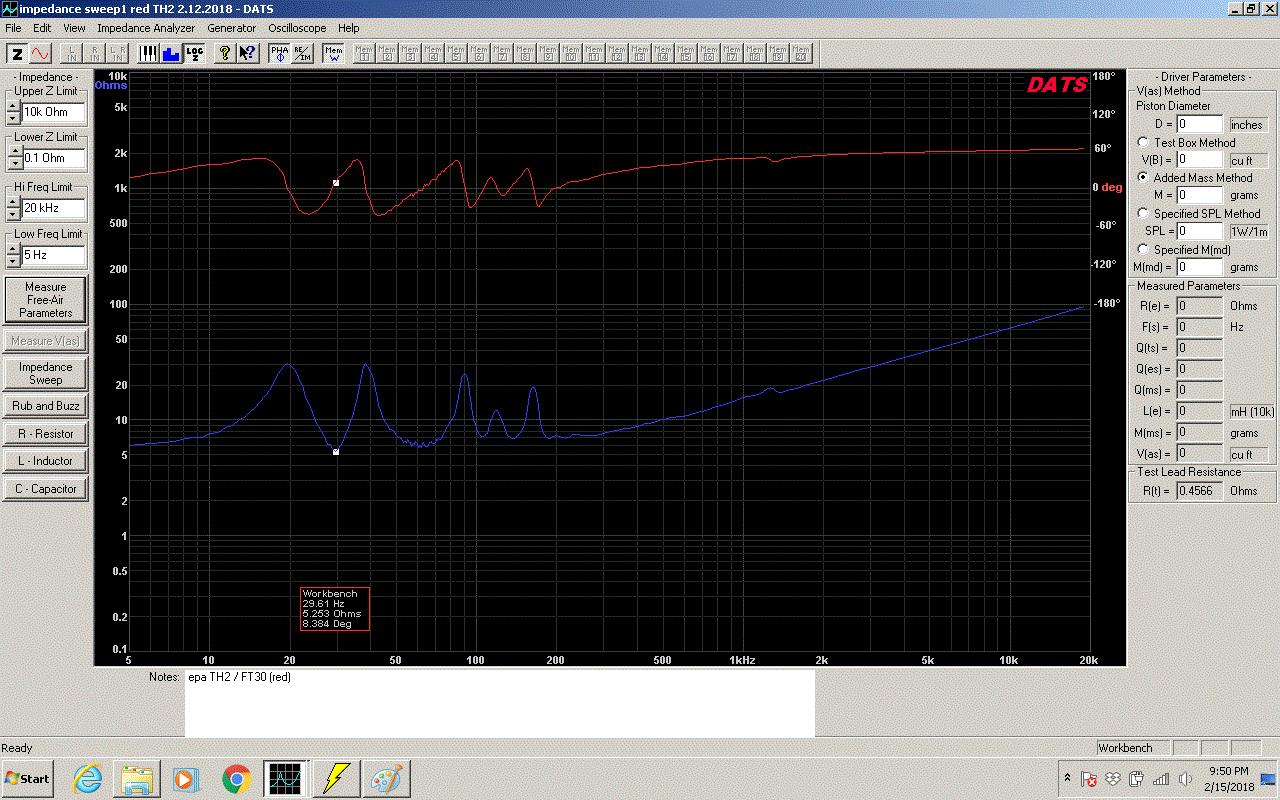Increase the Upper Z Limit with up arrow
This screenshot has height=800, width=1280.
tap(13, 106)
